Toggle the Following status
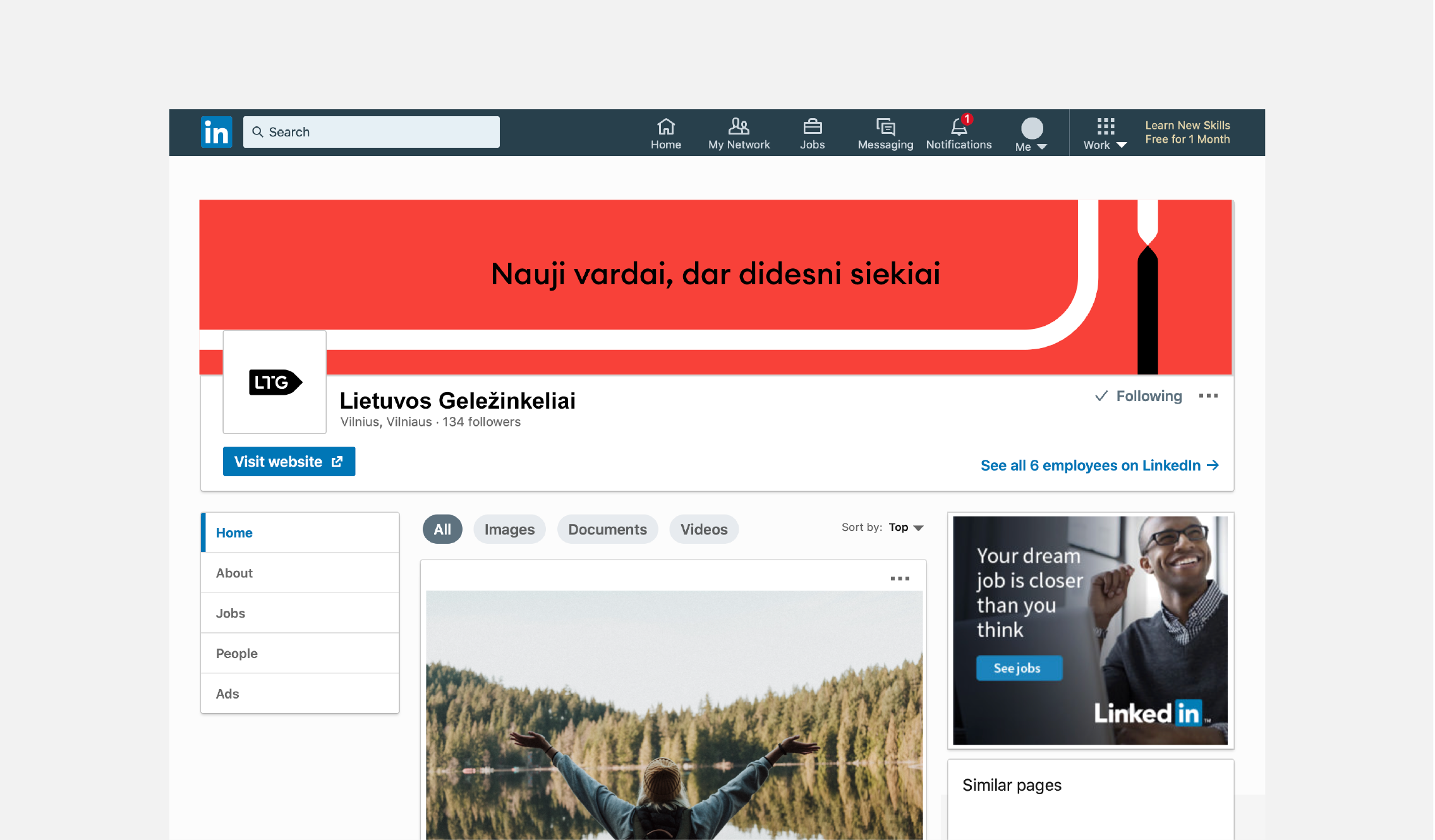This screenshot has width=1435, height=840. tap(1138, 396)
